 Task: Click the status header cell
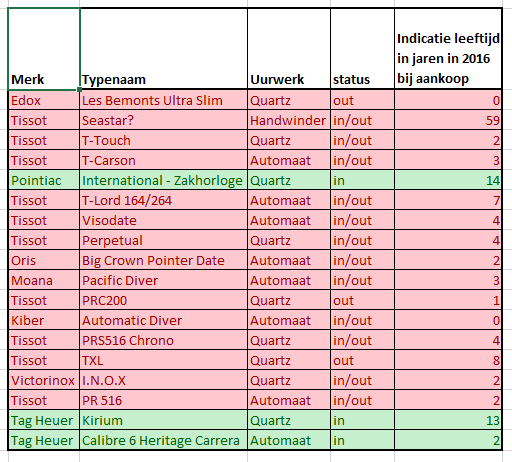(x=362, y=49)
